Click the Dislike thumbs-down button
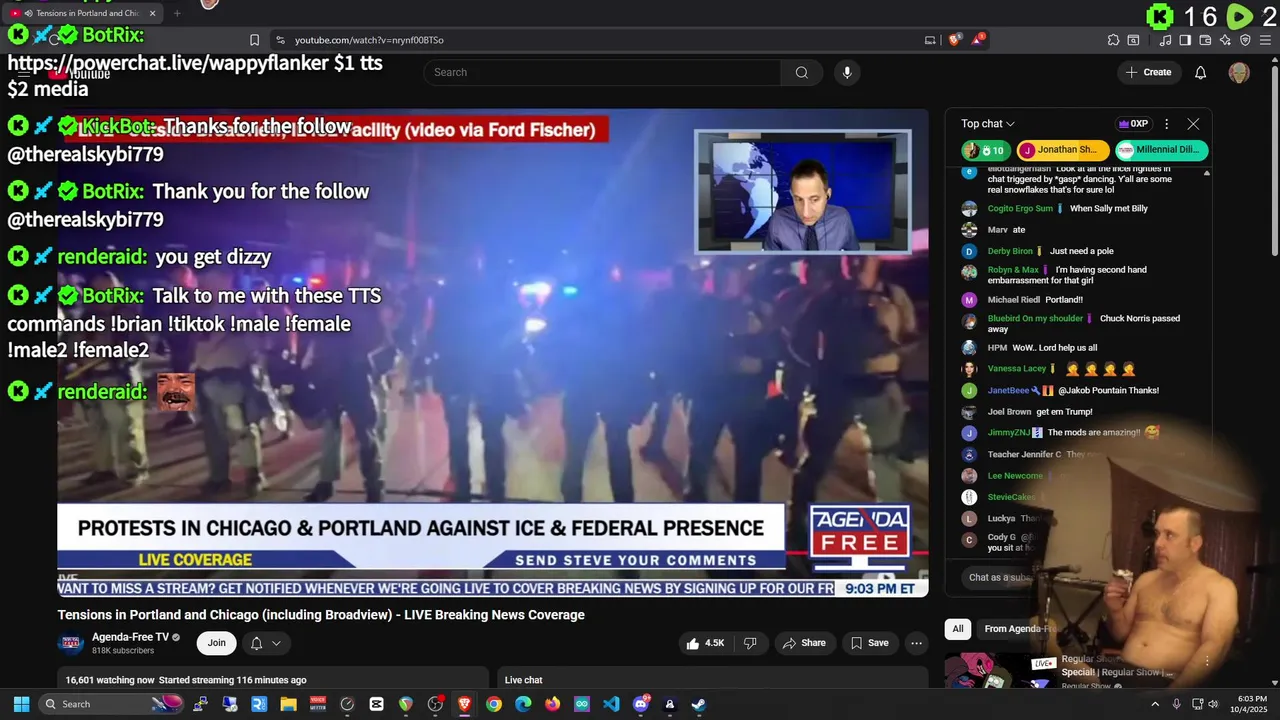Screen dimensions: 1280x720 click(750, 643)
